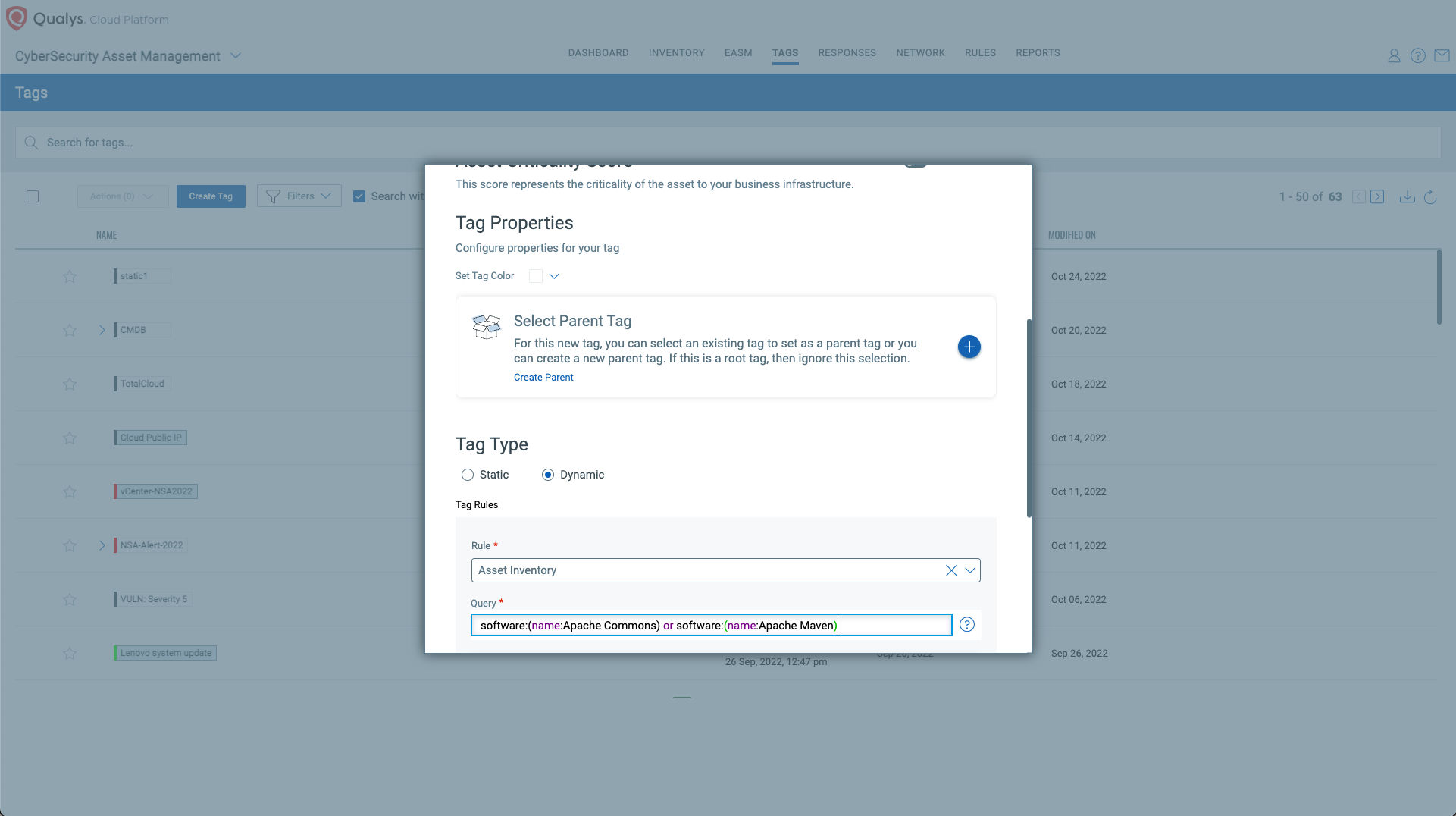1456x816 pixels.
Task: Pick the tag color swatch box
Action: (535, 276)
